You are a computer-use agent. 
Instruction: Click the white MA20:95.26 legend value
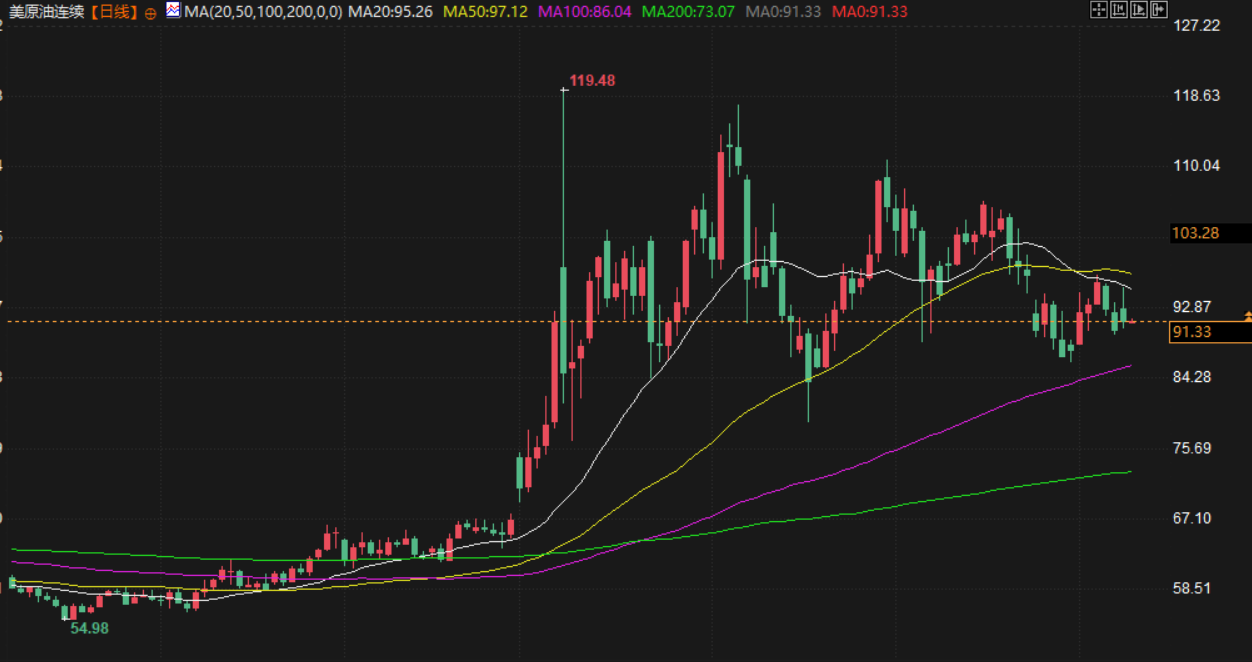(x=390, y=12)
